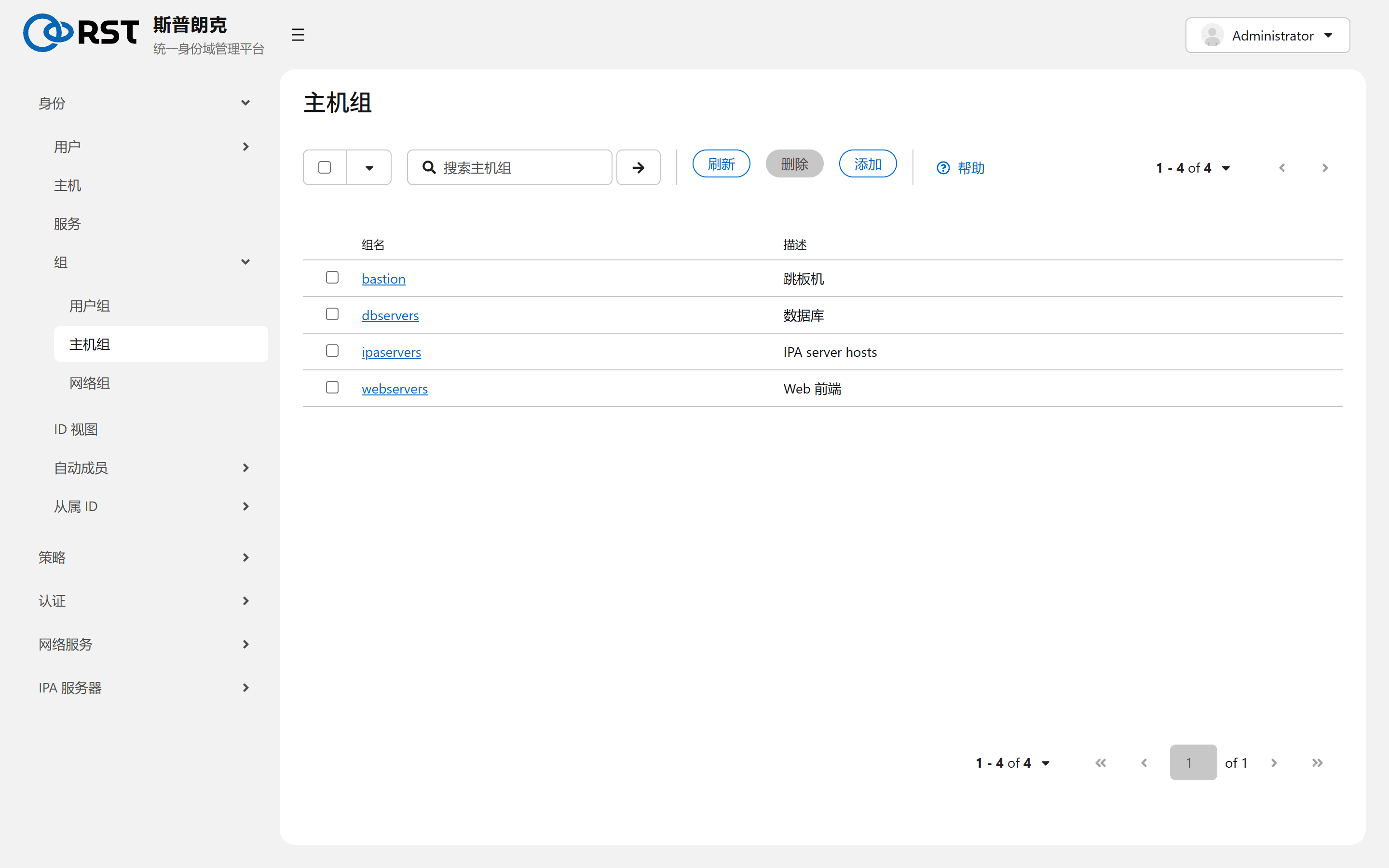Click bottom next page chevron
Screen dimensions: 1389x868
[1274, 763]
